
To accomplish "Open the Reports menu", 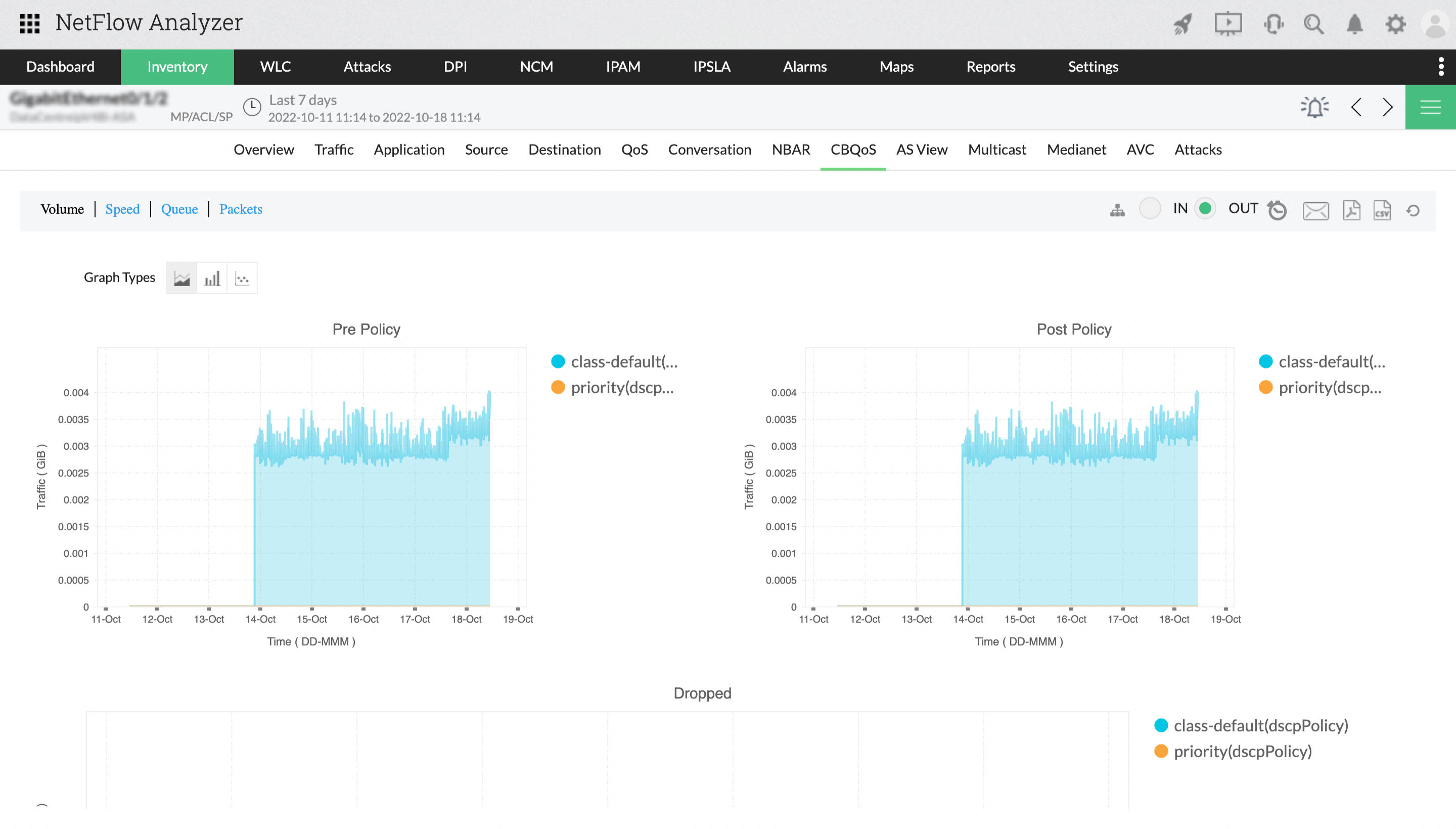I will (x=990, y=67).
